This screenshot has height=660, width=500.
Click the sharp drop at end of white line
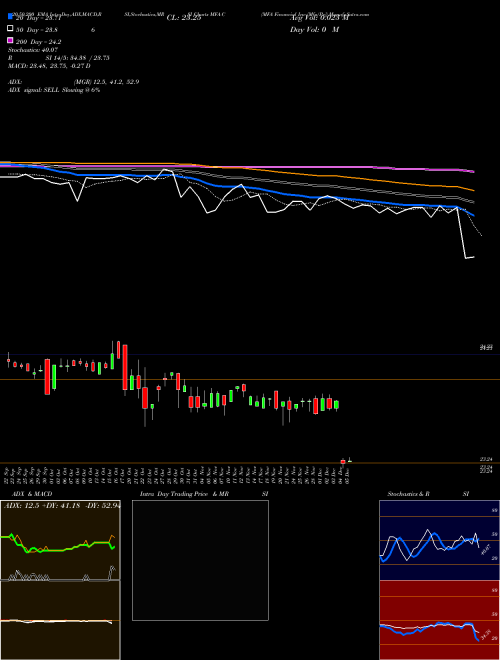coord(462,232)
